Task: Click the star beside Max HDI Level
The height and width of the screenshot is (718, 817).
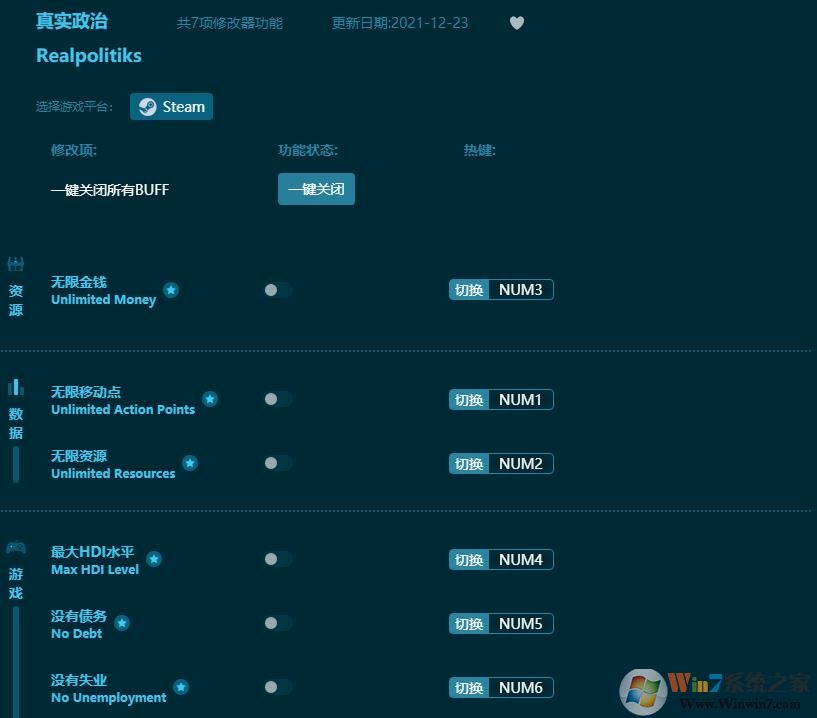Action: point(154,558)
